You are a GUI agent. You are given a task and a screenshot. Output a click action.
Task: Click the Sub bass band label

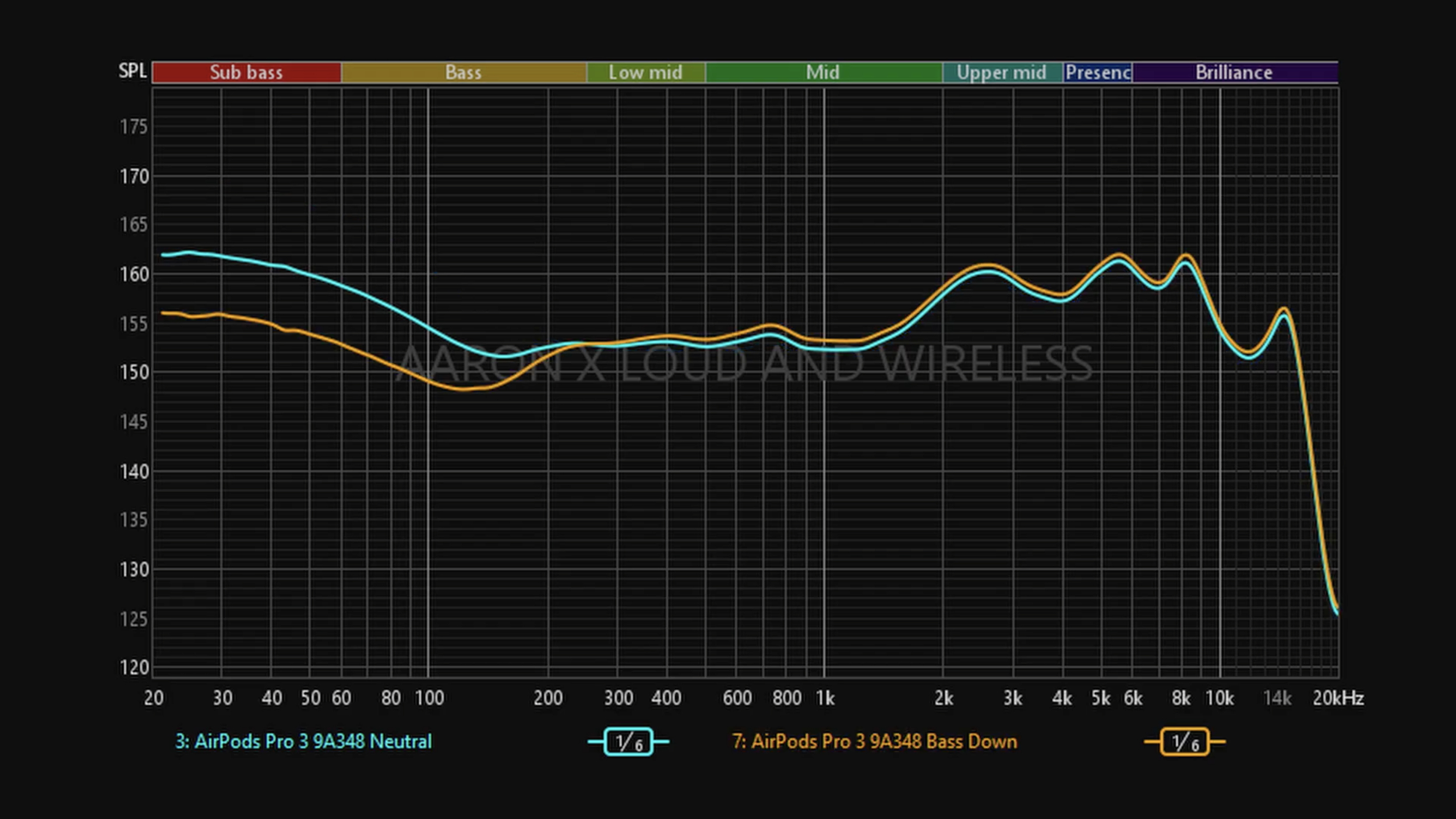click(246, 72)
